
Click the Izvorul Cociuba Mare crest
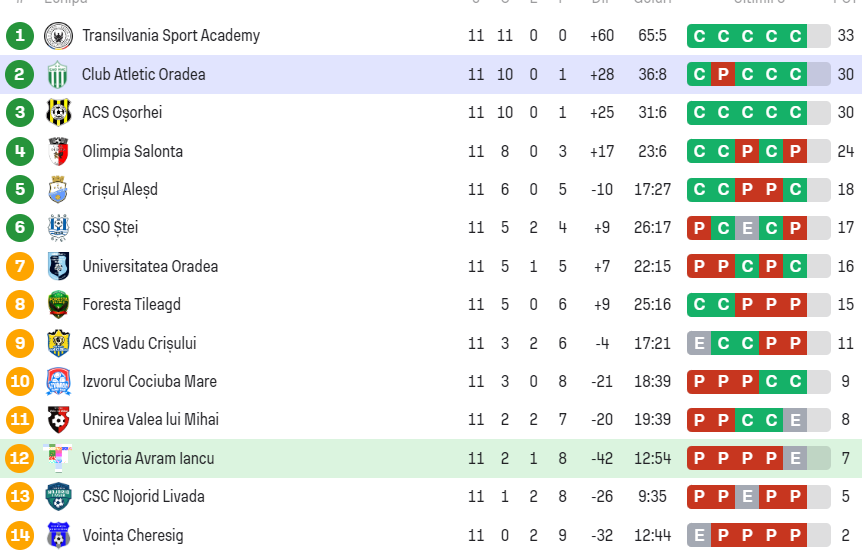tap(59, 382)
